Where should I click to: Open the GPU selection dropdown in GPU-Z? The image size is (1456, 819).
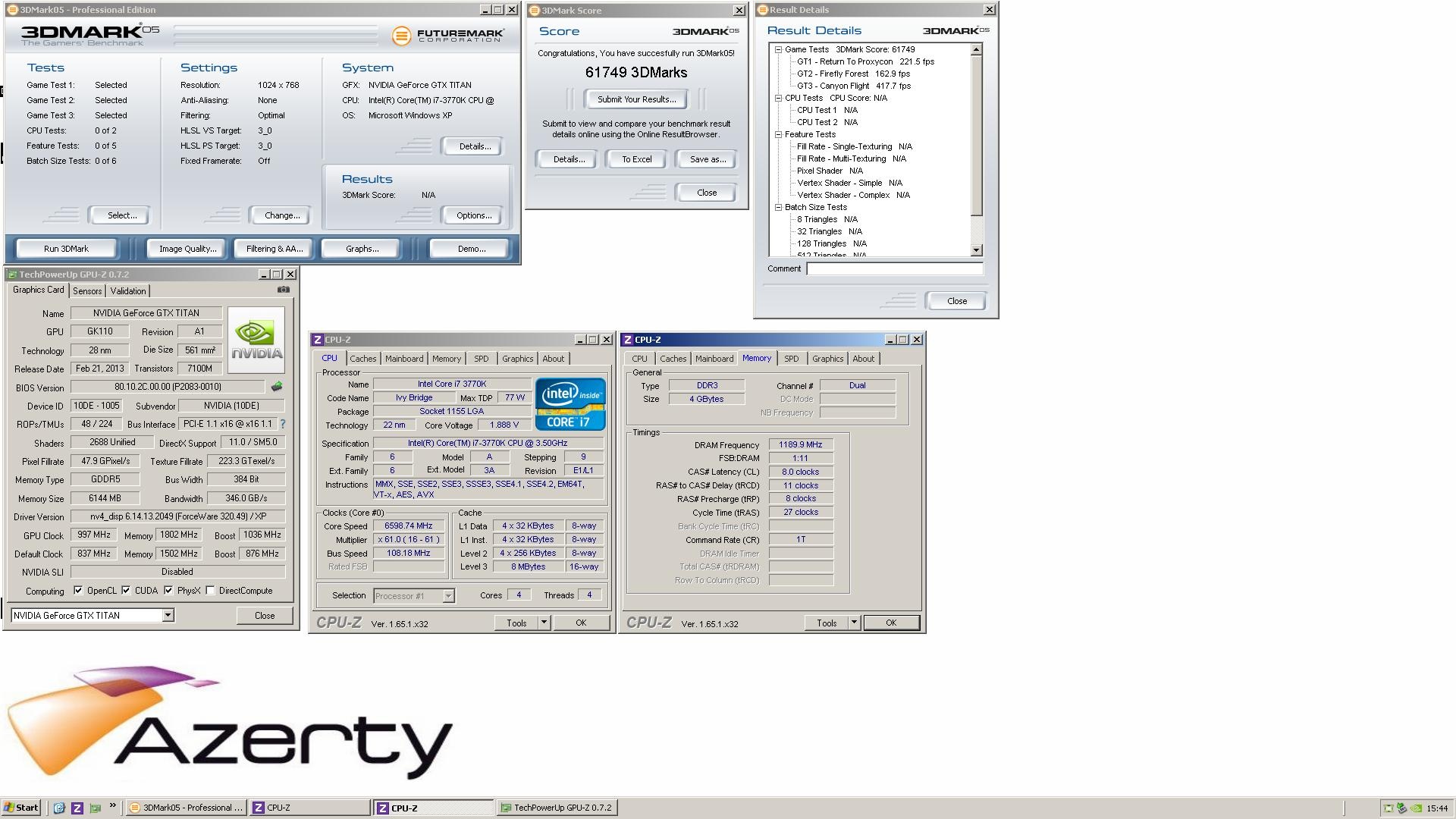click(168, 616)
